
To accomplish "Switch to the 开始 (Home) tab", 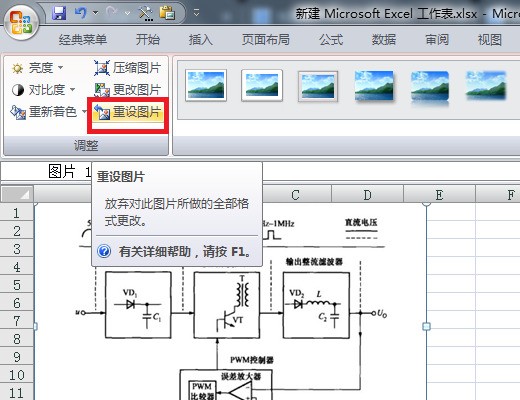I will (x=148, y=40).
